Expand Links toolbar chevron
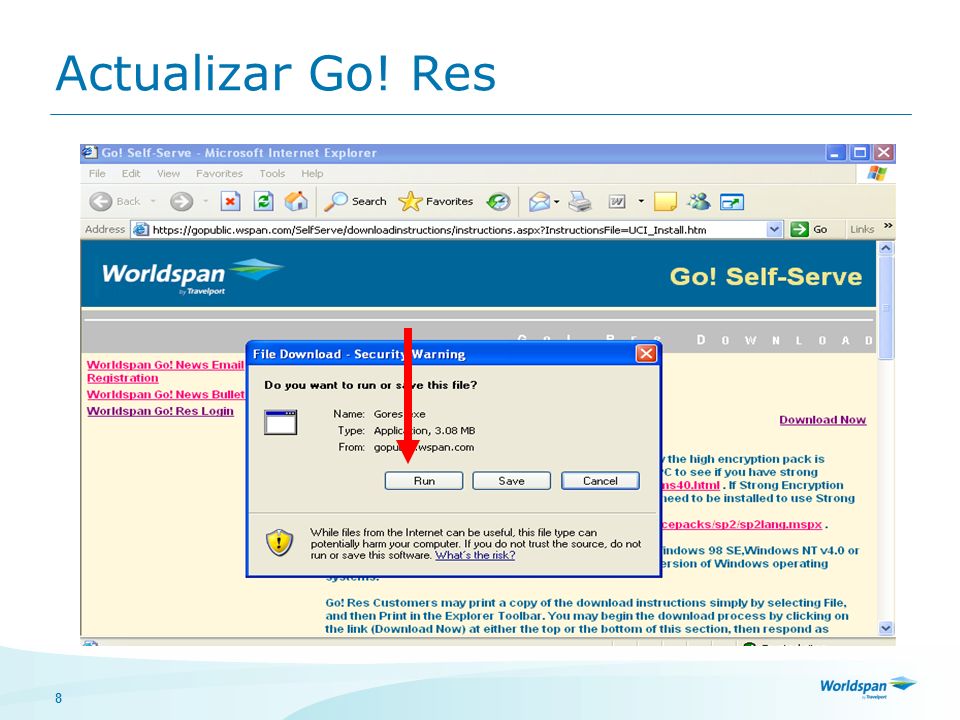Image resolution: width=960 pixels, height=720 pixels. (x=888, y=227)
